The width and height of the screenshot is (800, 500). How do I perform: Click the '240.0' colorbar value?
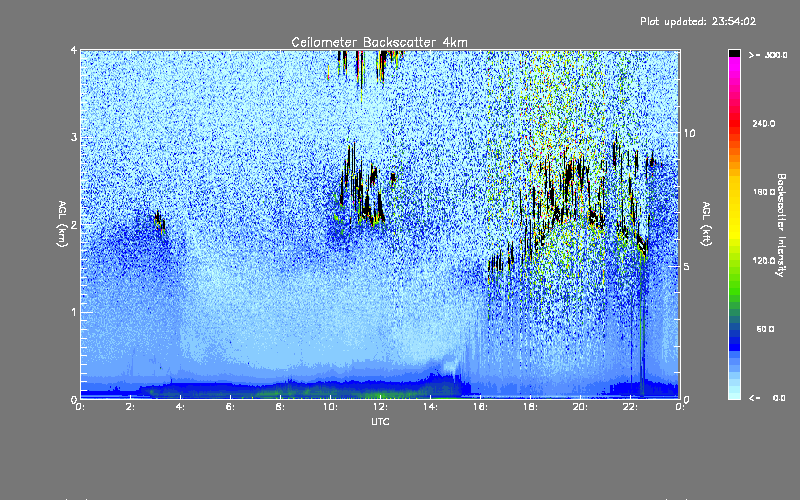click(764, 123)
